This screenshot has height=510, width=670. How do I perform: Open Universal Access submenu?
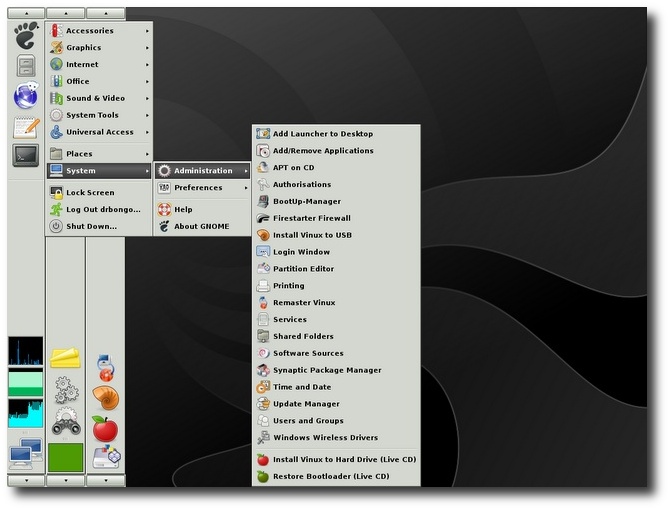point(99,132)
